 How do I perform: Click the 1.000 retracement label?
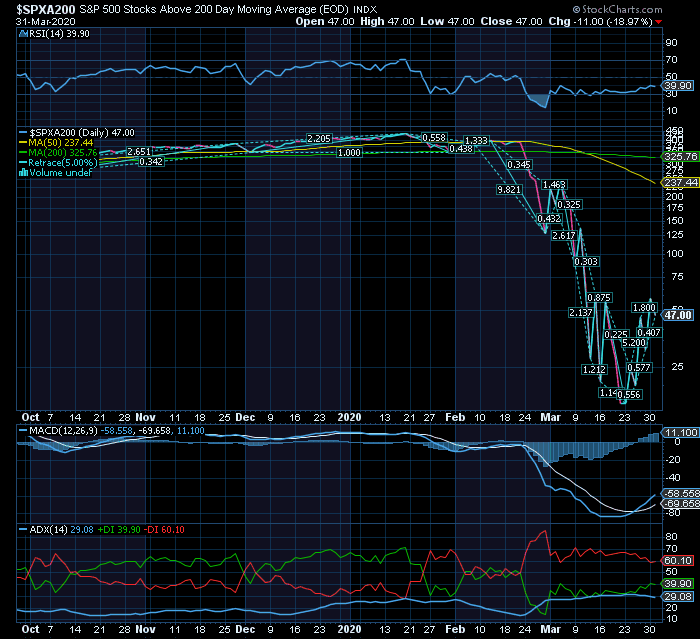point(349,153)
